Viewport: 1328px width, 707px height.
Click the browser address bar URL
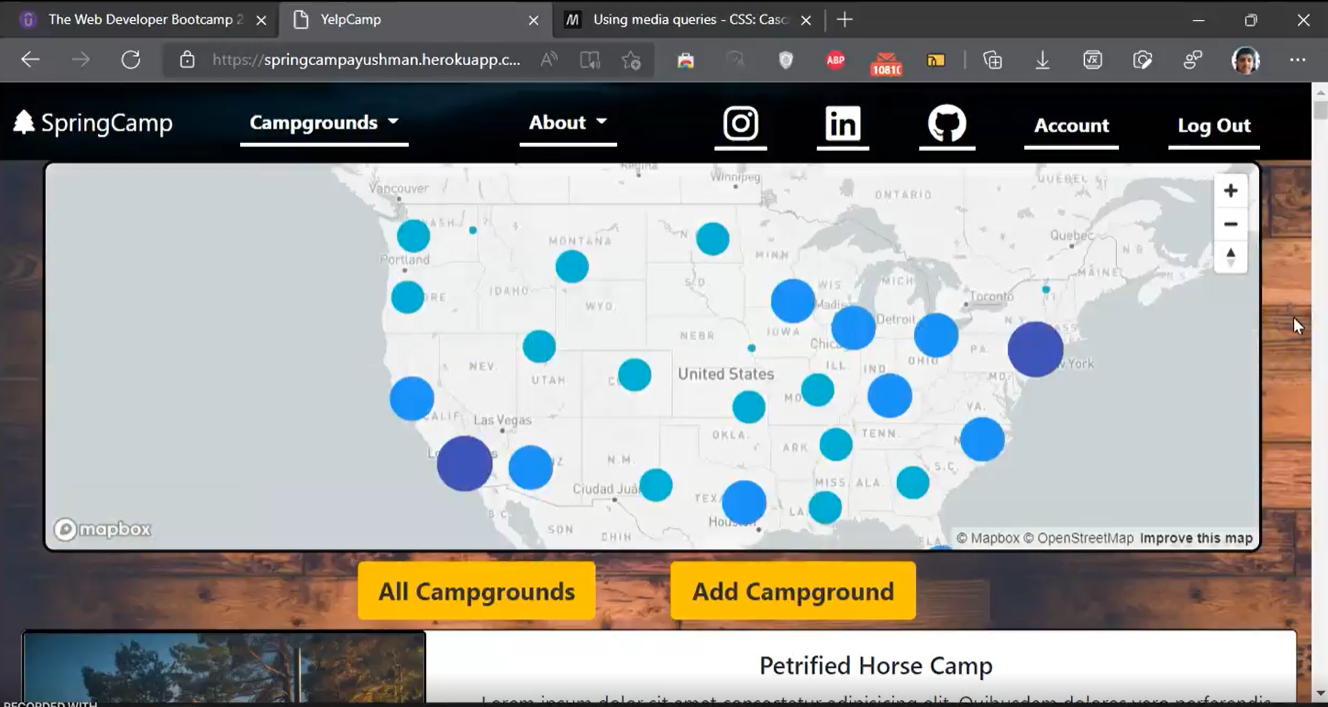(366, 60)
